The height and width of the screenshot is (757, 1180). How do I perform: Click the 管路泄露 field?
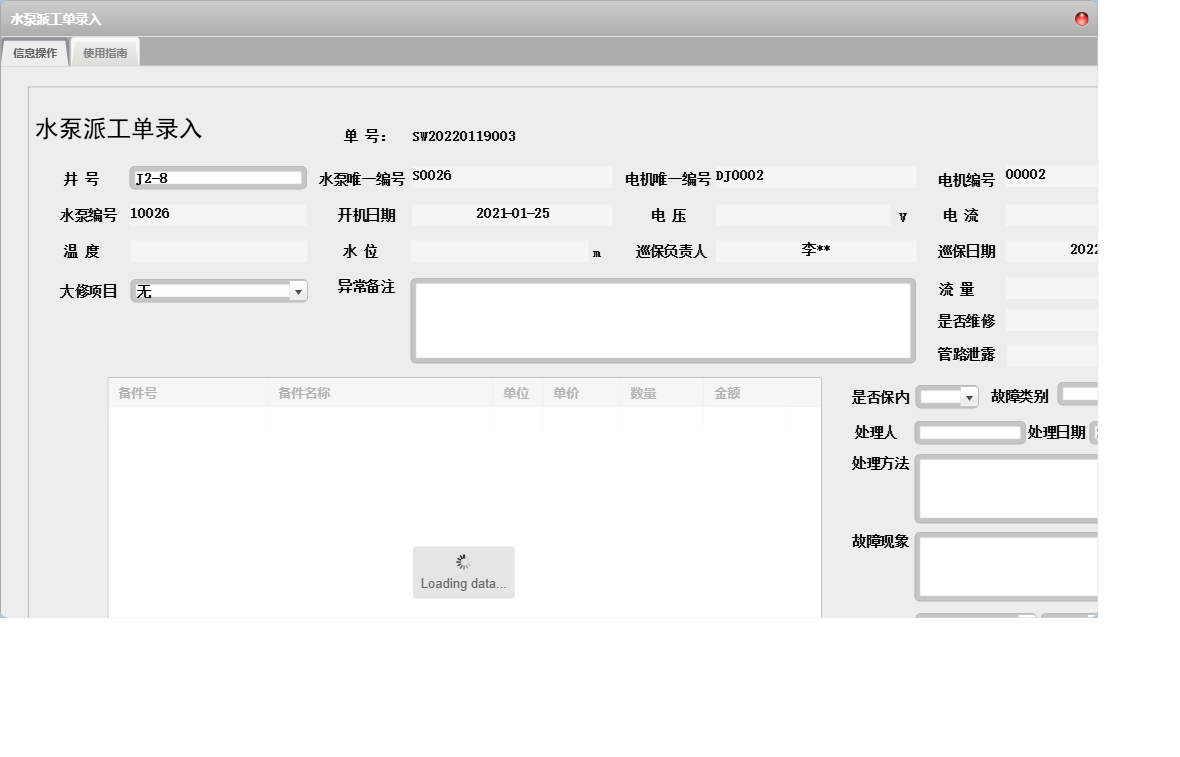(1051, 354)
